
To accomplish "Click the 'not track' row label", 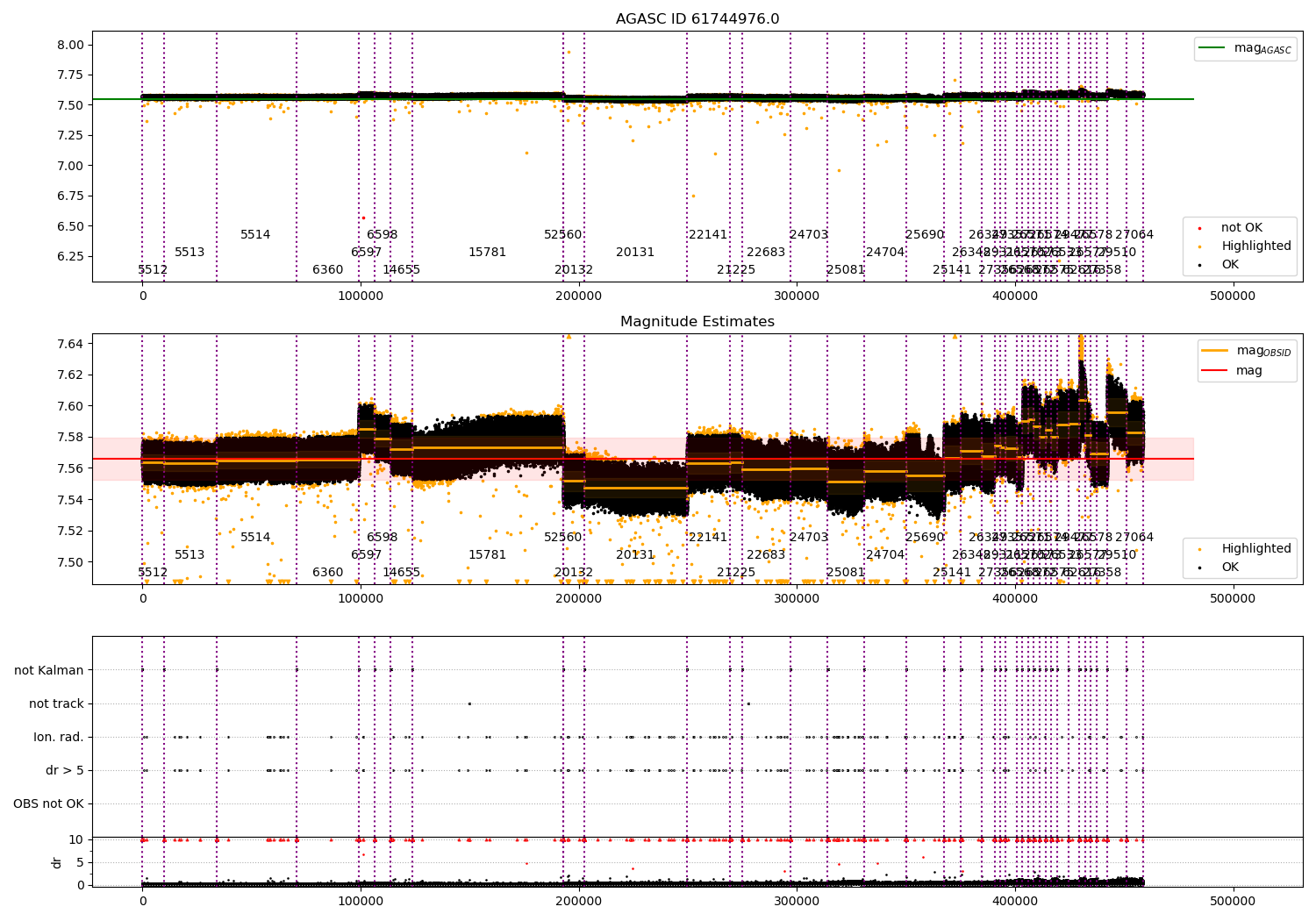I will click(x=56, y=704).
